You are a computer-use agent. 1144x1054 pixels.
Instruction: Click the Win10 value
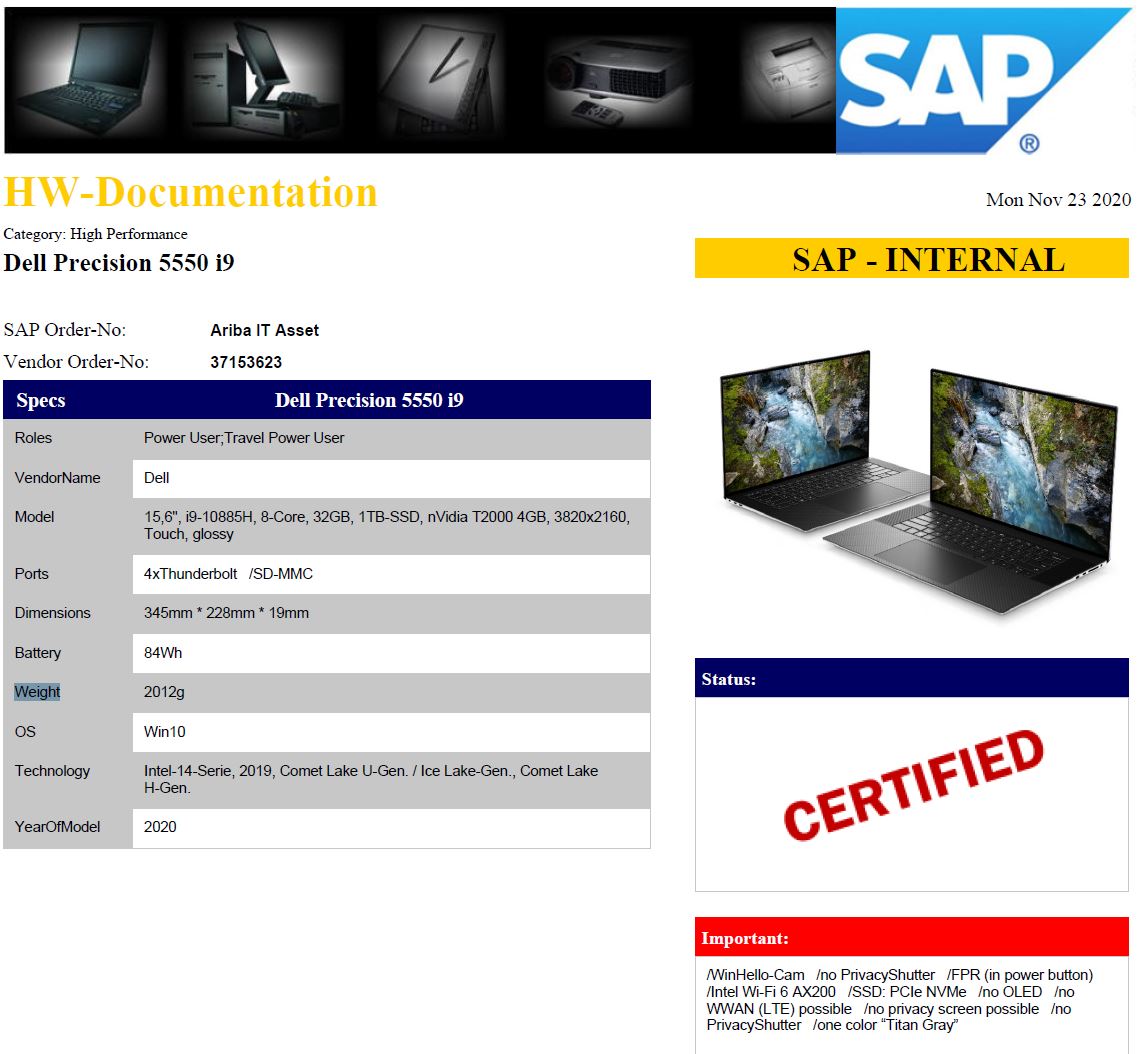[x=165, y=732]
